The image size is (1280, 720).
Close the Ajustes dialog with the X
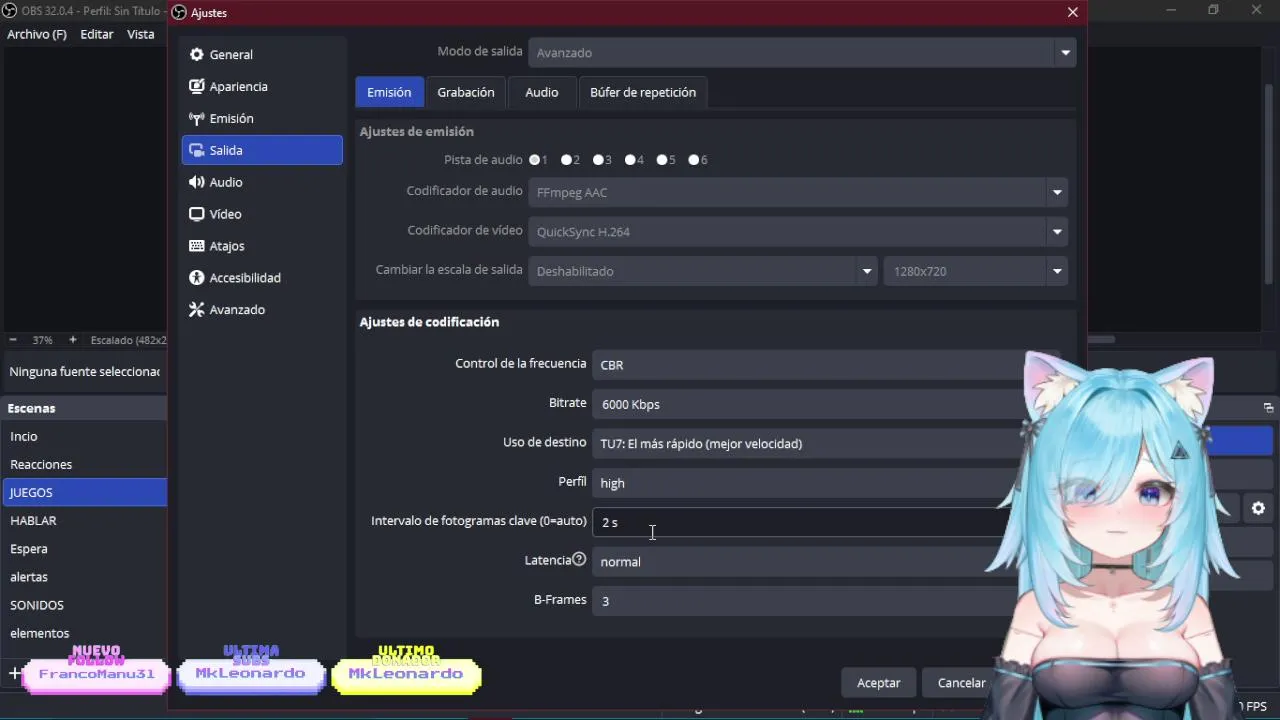pyautogui.click(x=1073, y=12)
